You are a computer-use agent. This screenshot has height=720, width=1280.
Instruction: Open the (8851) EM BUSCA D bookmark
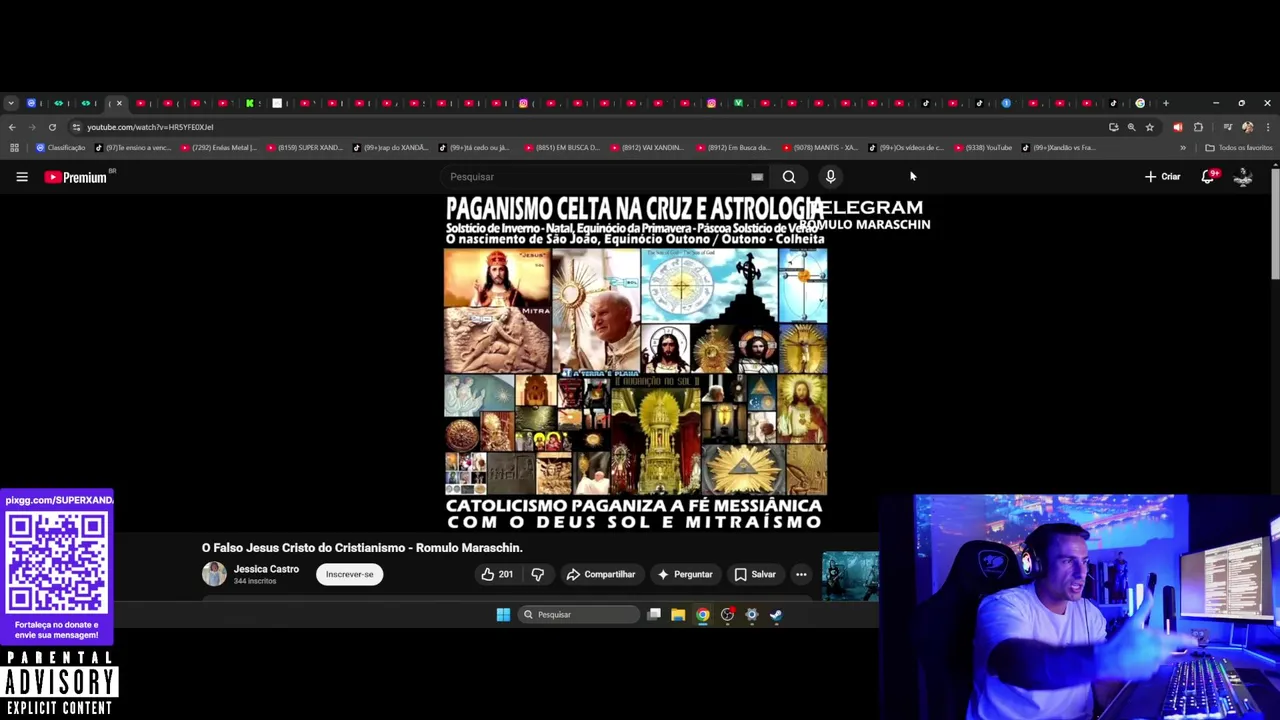pos(563,148)
